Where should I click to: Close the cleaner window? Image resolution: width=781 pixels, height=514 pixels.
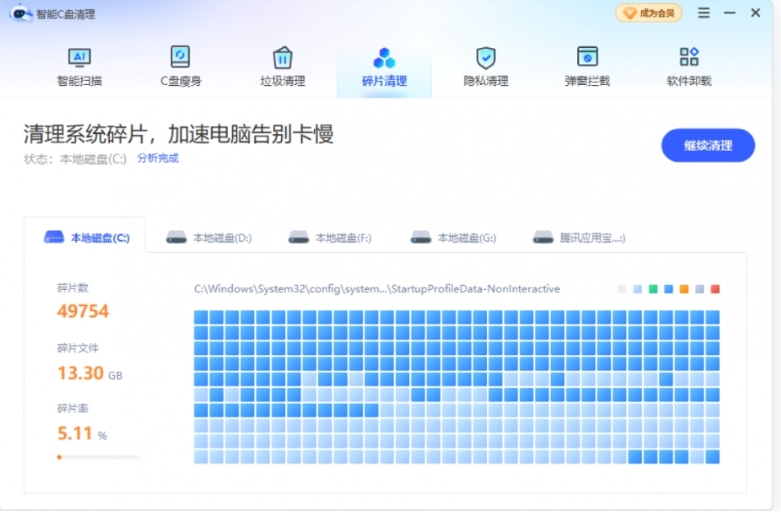755,12
